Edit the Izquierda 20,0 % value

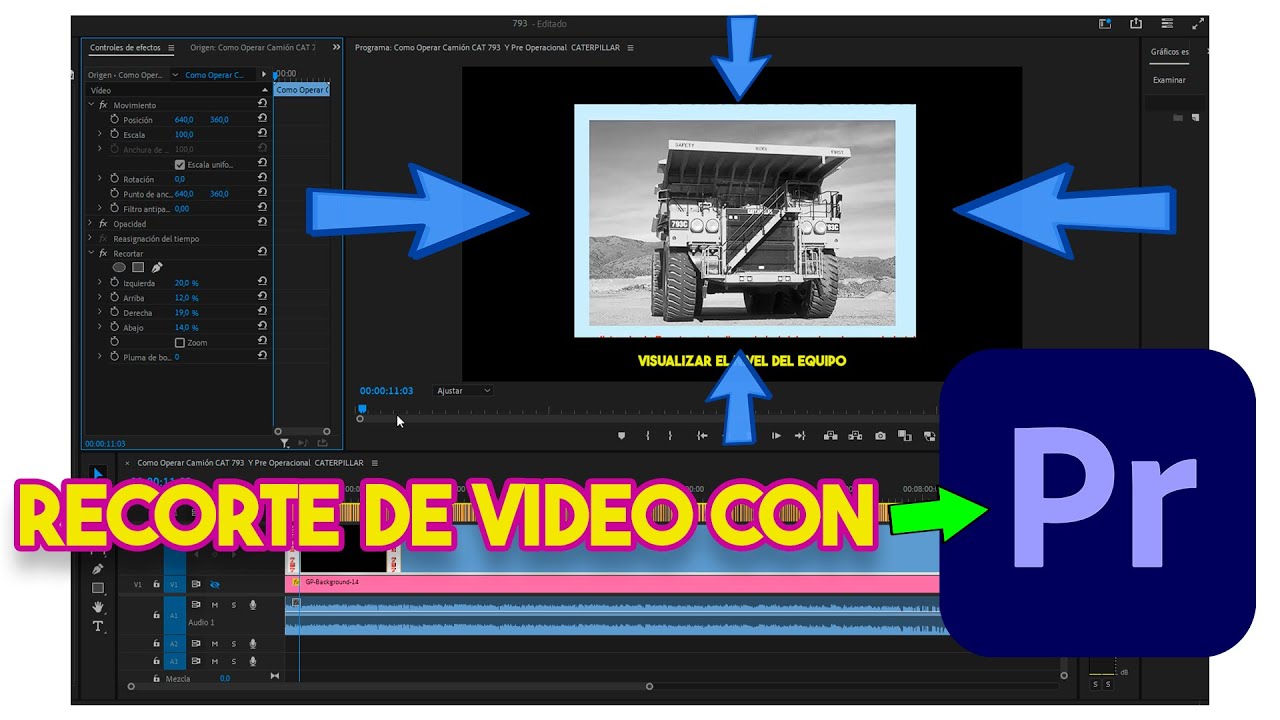click(x=187, y=283)
